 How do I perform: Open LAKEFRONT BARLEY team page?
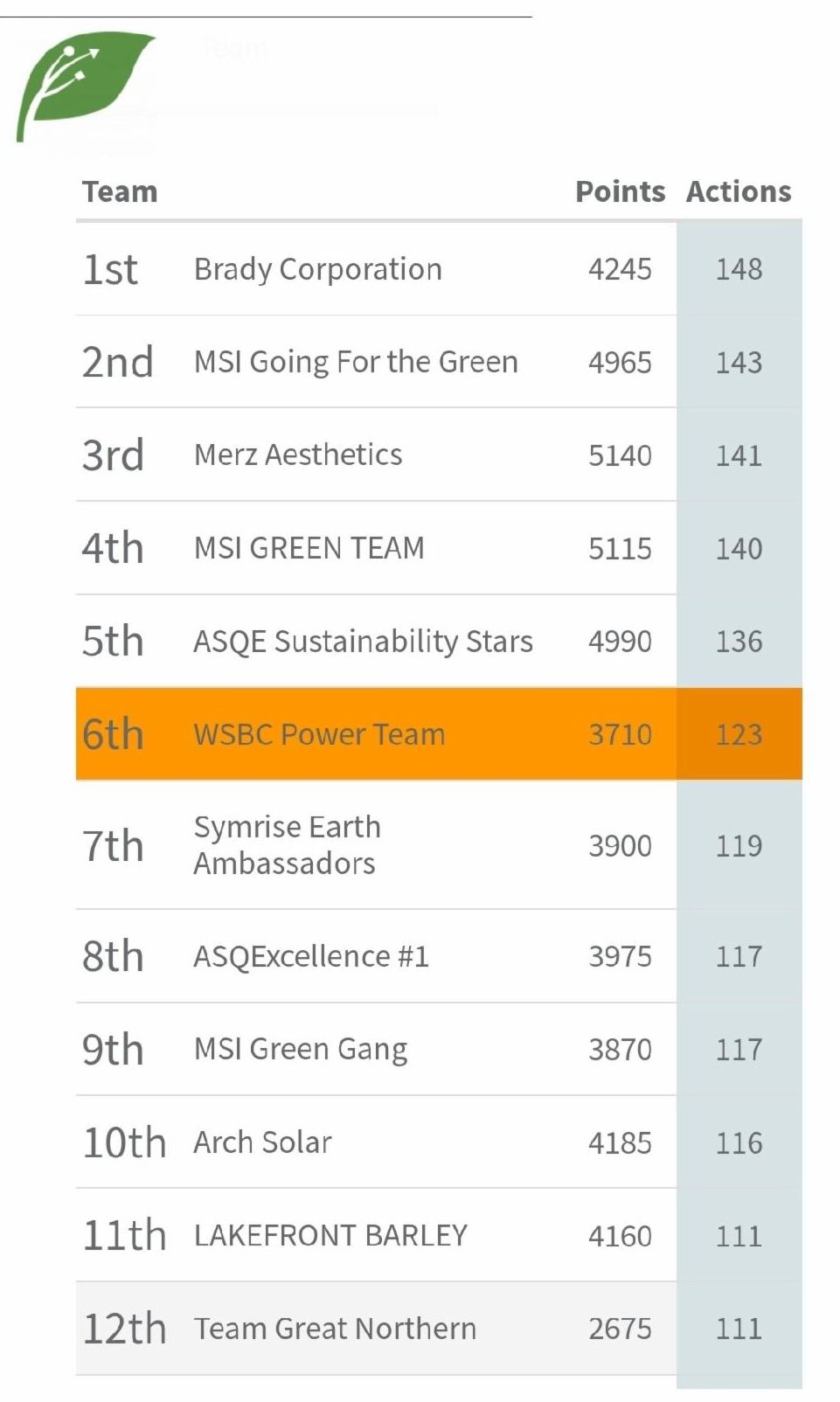click(330, 1235)
